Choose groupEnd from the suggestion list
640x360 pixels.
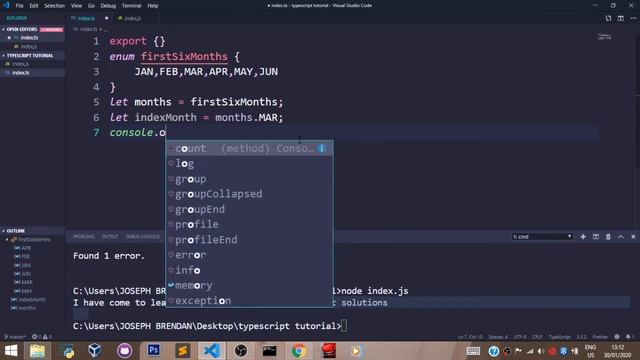[249, 209]
